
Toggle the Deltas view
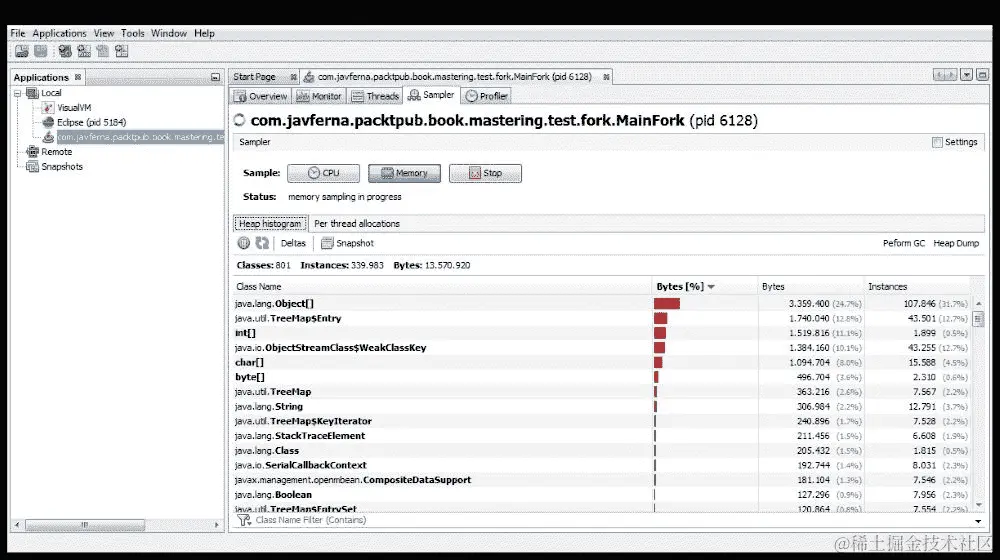pos(293,243)
